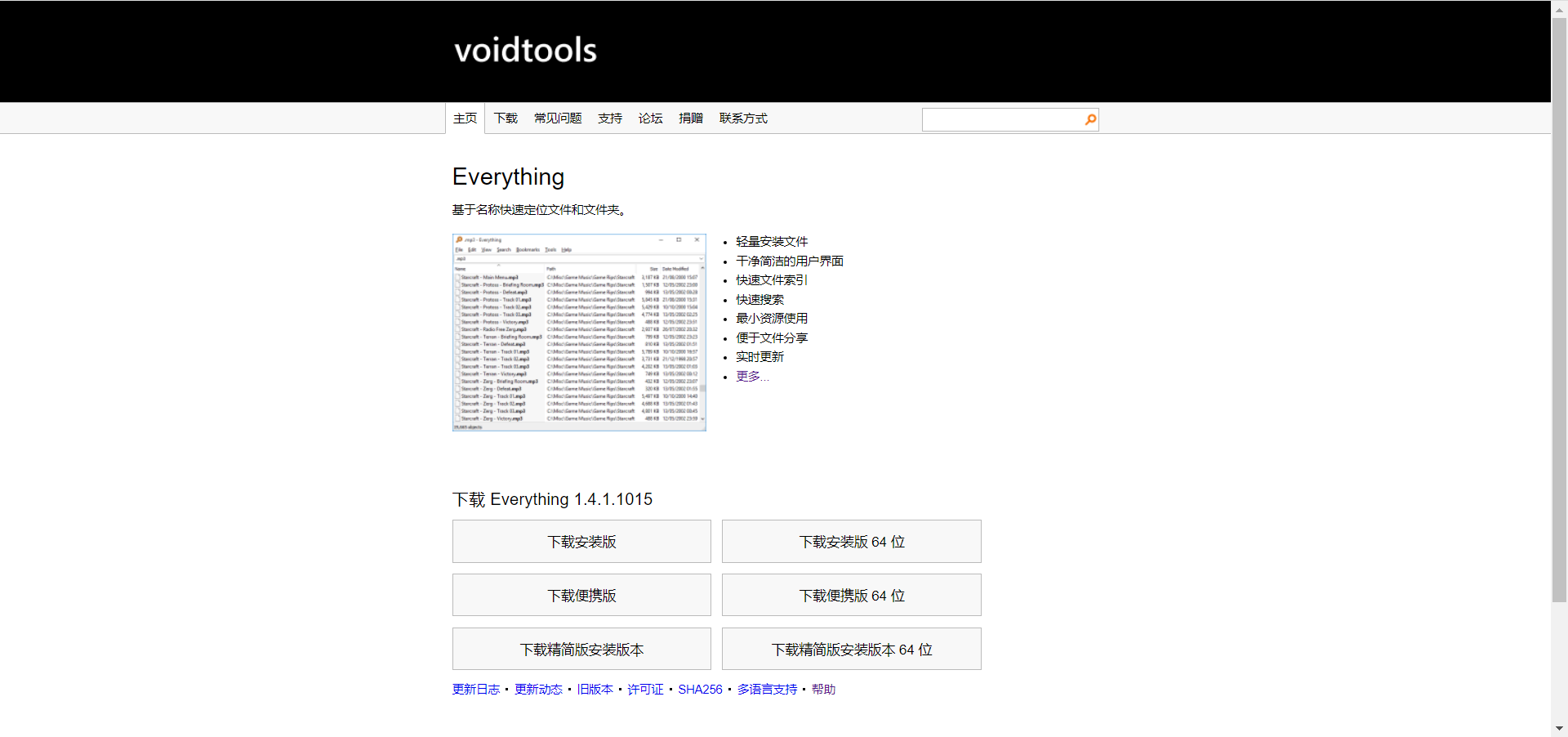Download the 便携版 package

(581, 595)
